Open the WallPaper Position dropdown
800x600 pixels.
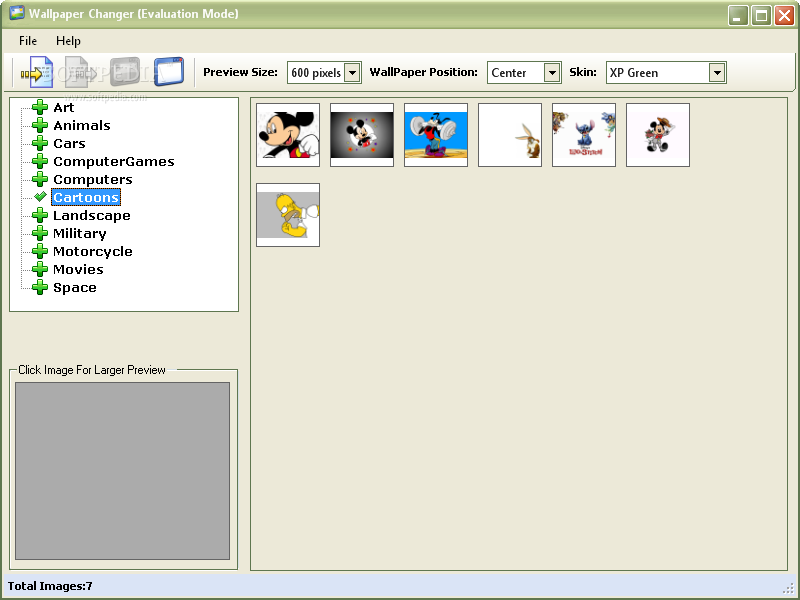coord(552,72)
